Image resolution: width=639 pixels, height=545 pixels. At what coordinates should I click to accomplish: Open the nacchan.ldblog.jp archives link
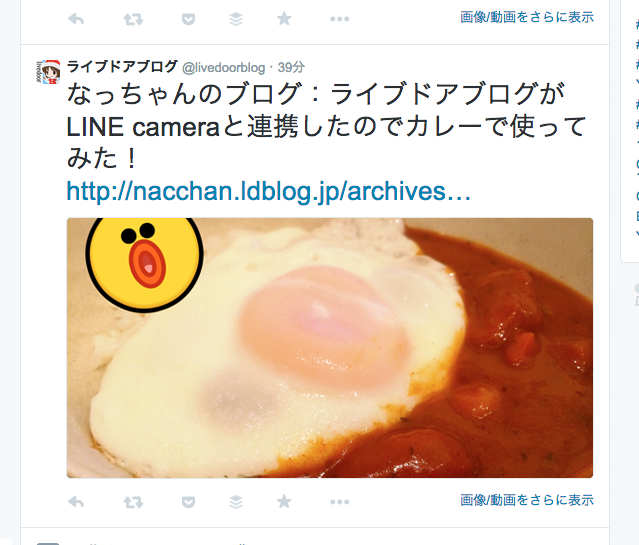coord(269,191)
